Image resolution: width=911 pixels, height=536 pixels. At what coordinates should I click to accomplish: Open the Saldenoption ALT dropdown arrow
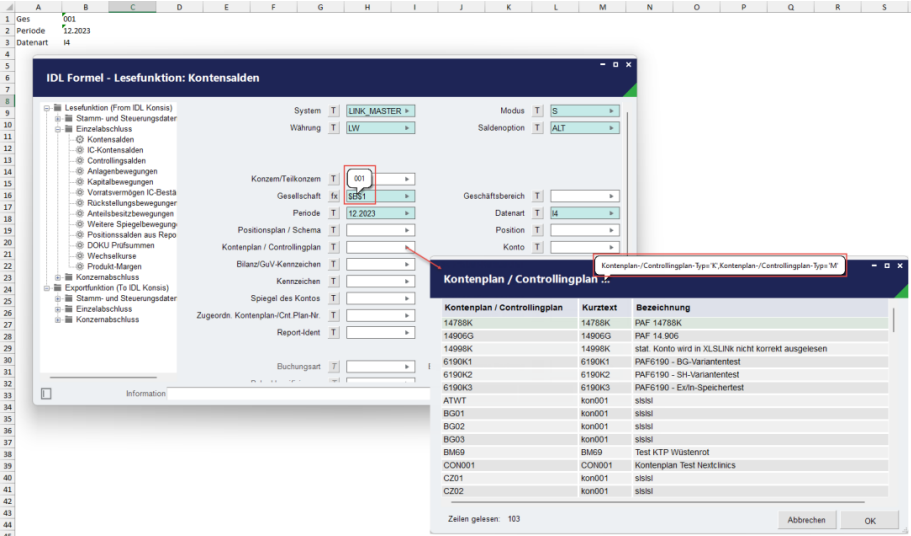click(x=611, y=128)
